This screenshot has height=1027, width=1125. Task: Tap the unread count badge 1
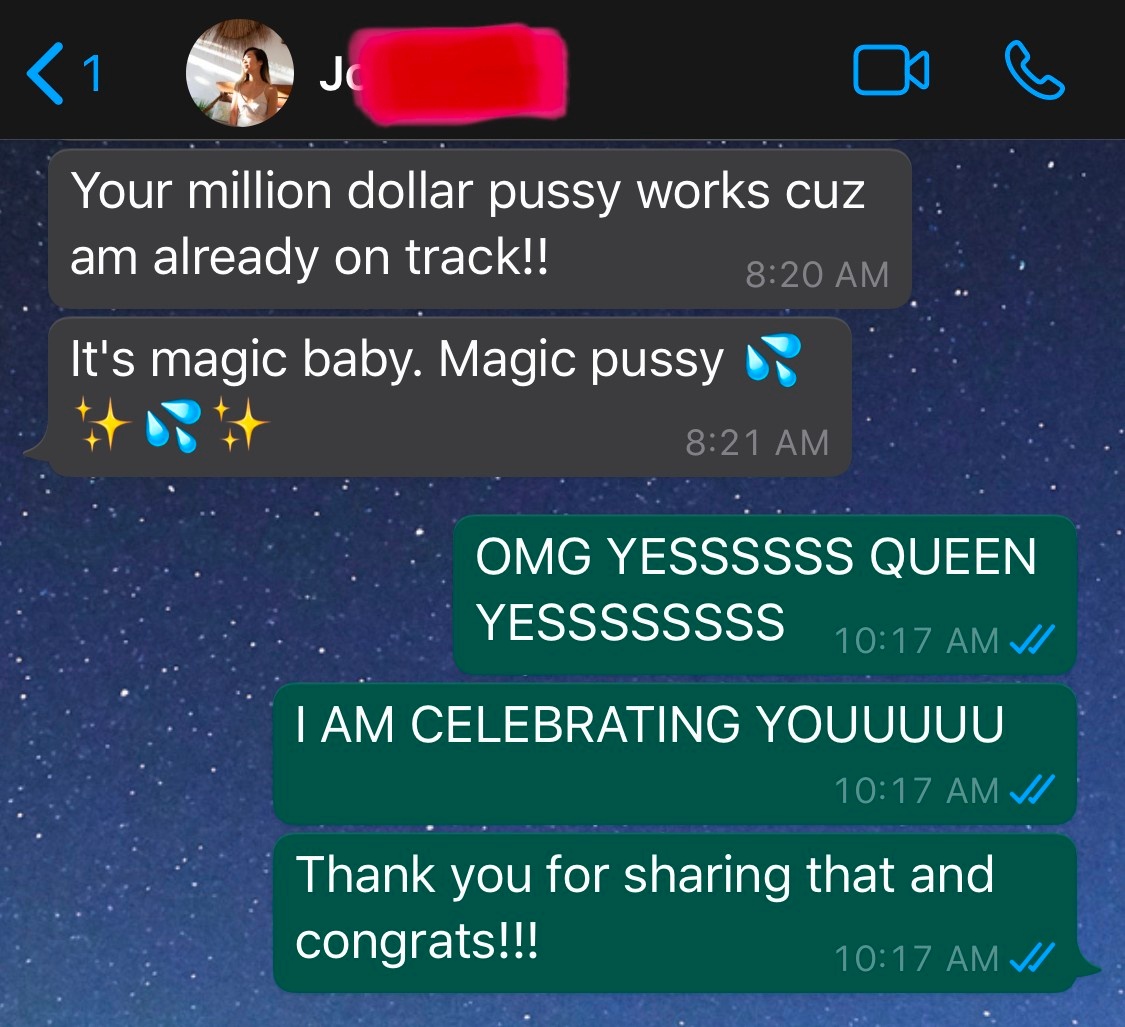point(92,73)
